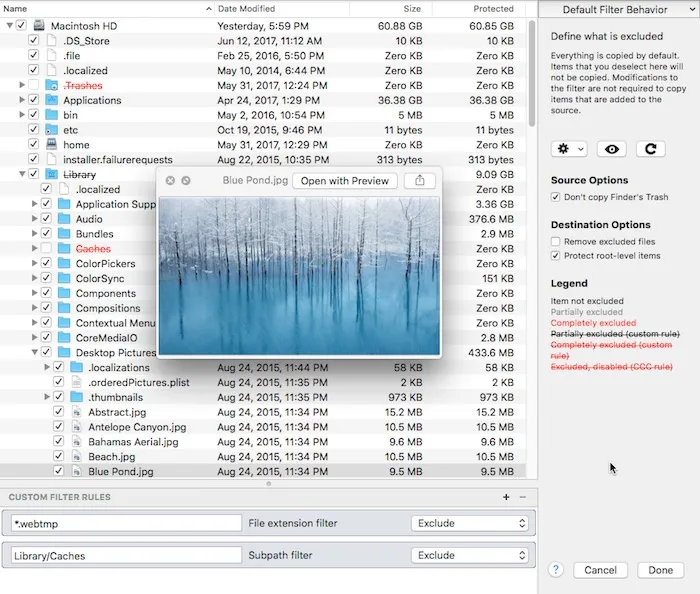700x594 pixels.
Task: Open Exclude dropdown for Library/Caches rule
Action: tap(470, 555)
